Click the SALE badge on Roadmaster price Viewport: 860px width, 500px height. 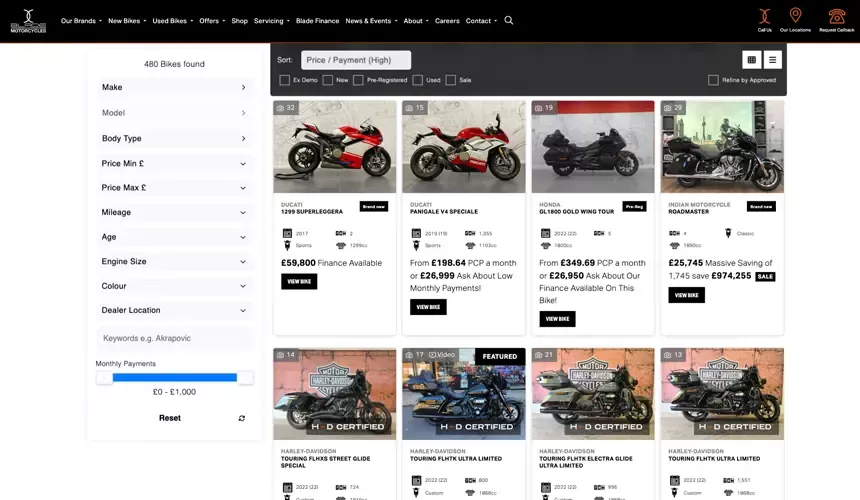pyautogui.click(x=765, y=276)
